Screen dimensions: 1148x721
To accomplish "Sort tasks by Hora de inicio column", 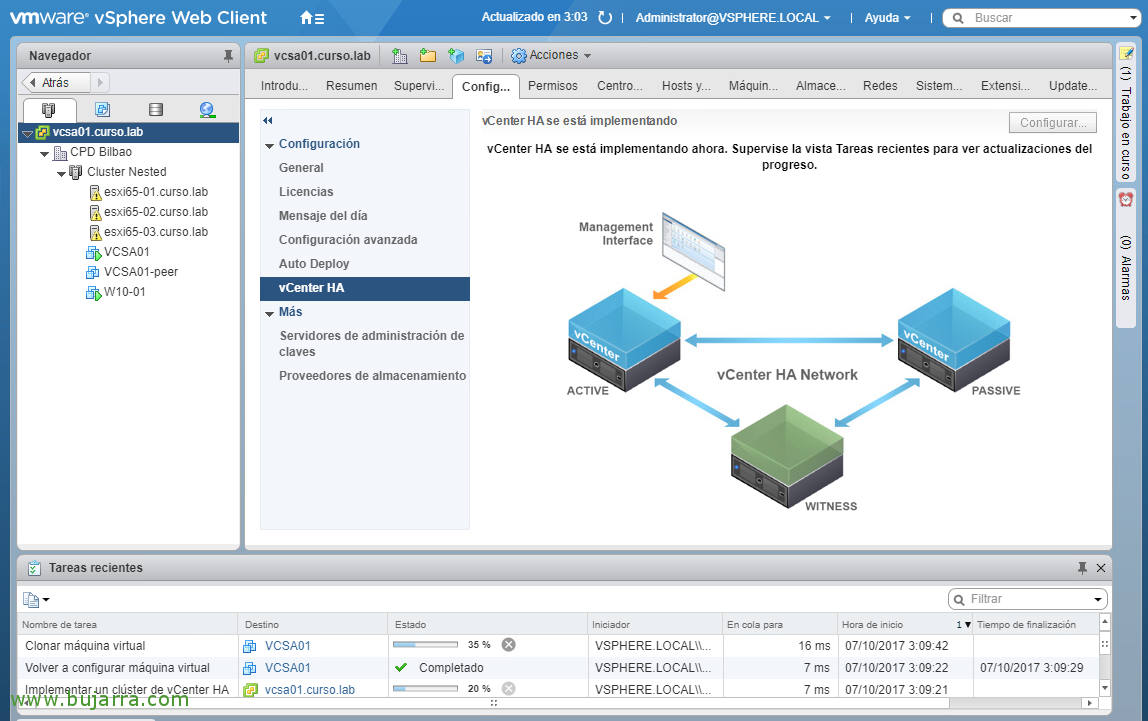I will (905, 624).
